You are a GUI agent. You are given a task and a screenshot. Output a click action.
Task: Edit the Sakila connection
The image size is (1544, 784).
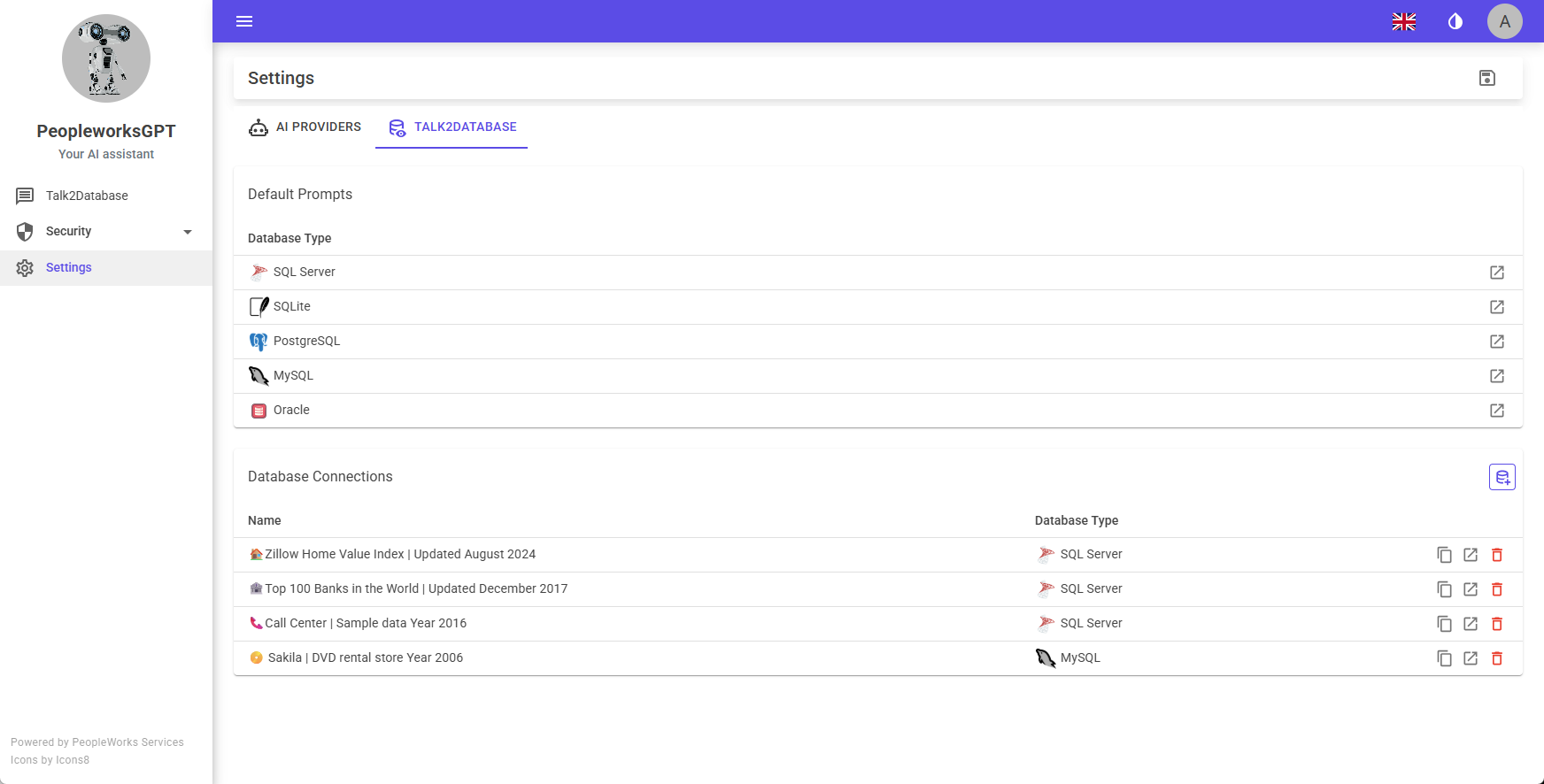(x=1471, y=658)
